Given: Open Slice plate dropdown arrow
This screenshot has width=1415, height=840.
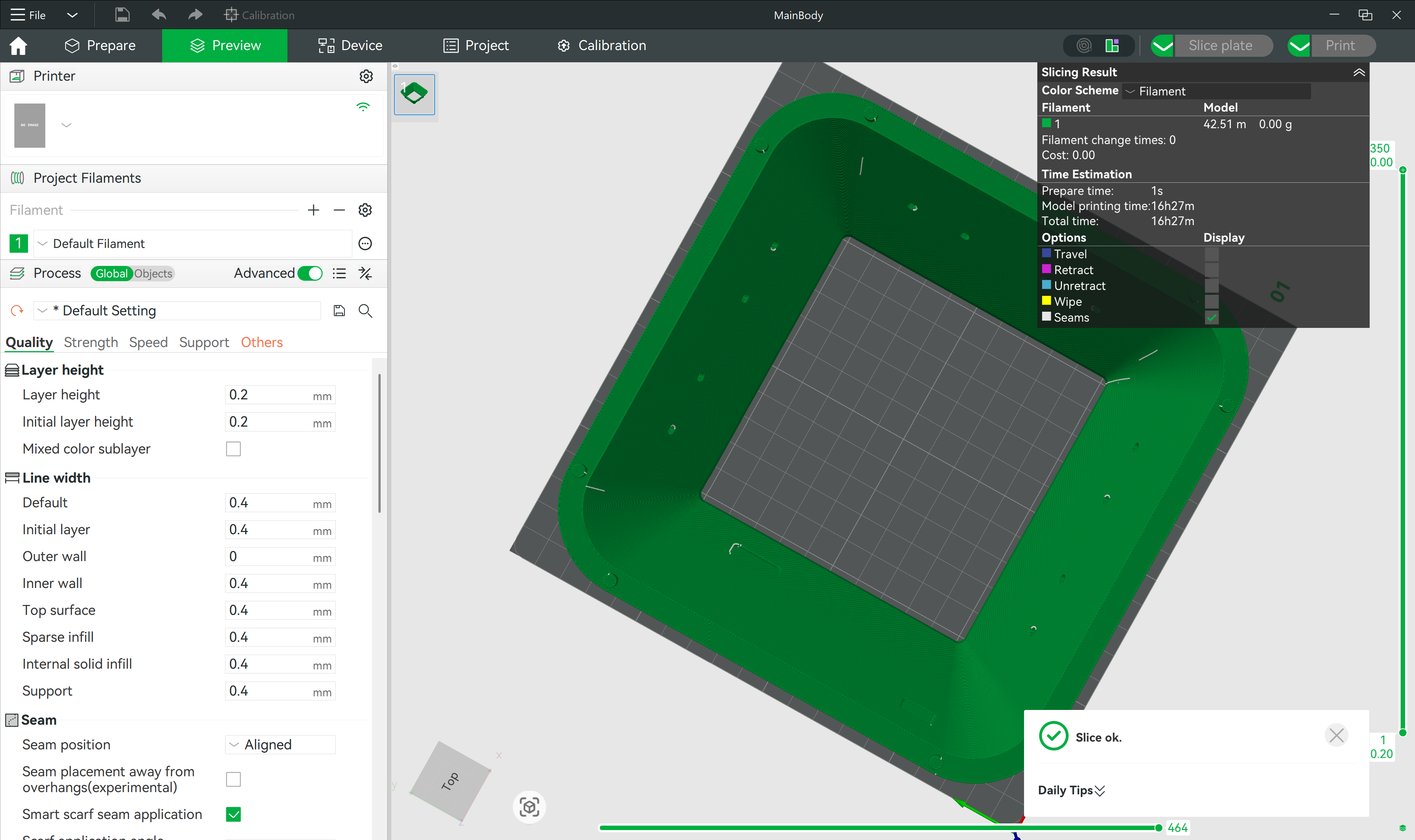Looking at the screenshot, I should pos(1163,45).
